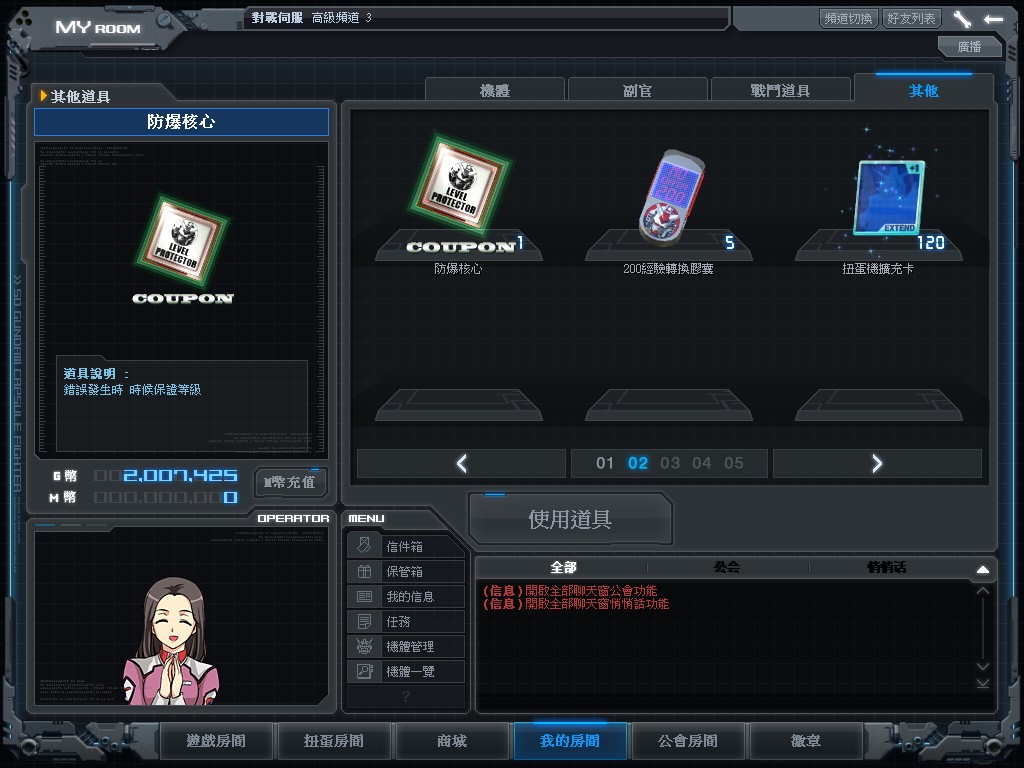1024x768 pixels.
Task: Open the 我的信息 menu entry
Action: 406,596
